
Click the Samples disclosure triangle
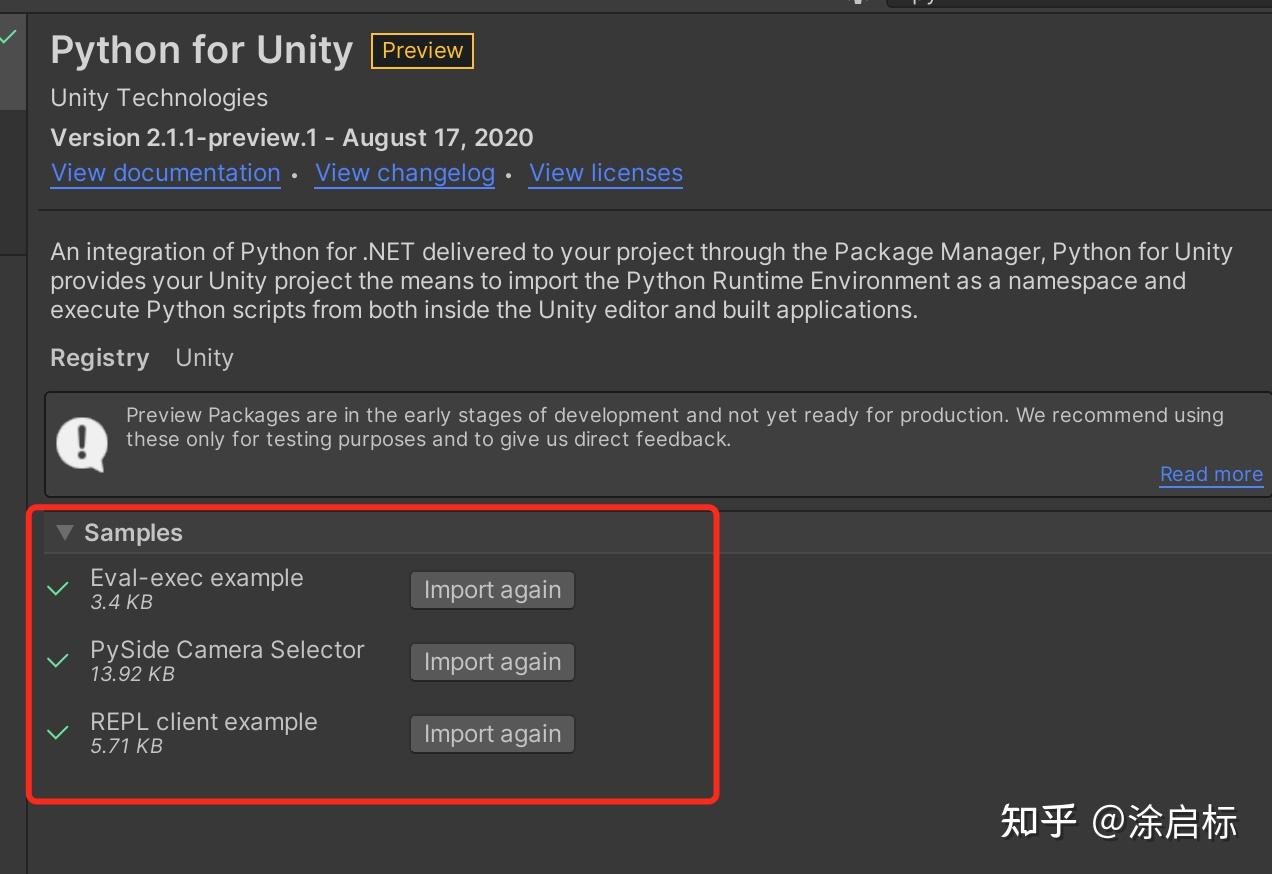point(65,533)
